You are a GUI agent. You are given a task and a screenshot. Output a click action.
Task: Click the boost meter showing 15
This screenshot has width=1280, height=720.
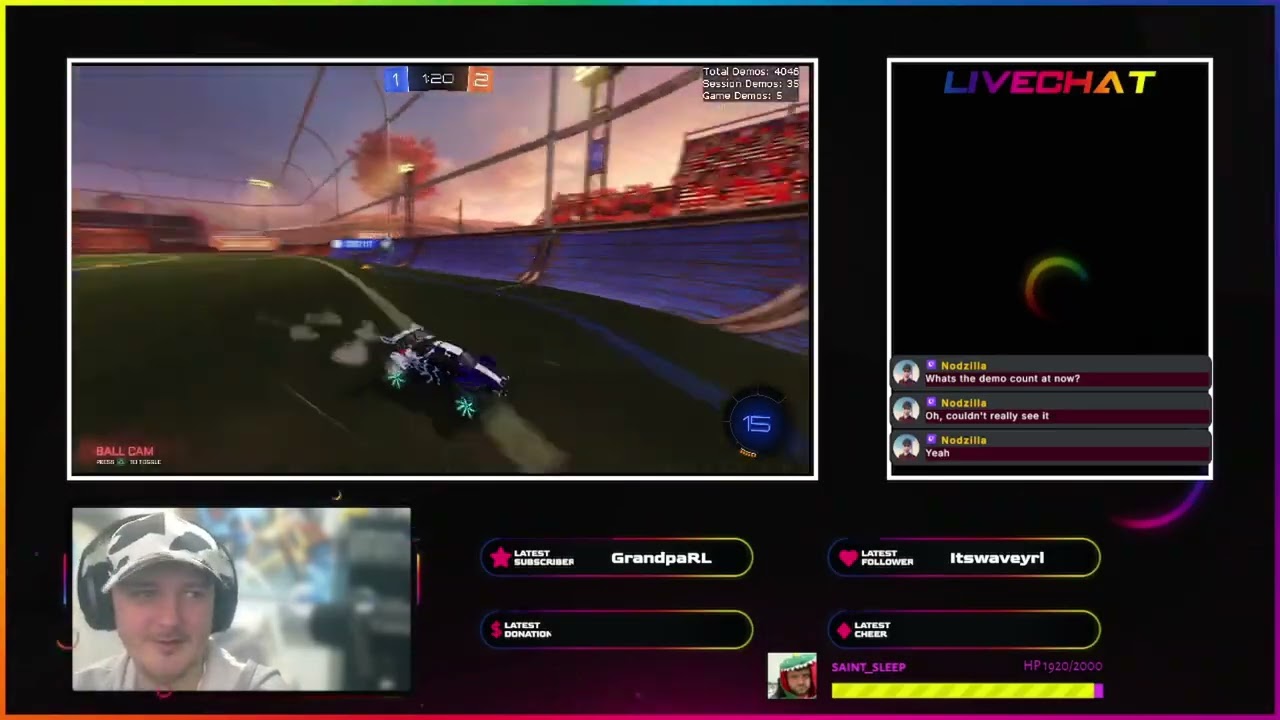tap(757, 425)
